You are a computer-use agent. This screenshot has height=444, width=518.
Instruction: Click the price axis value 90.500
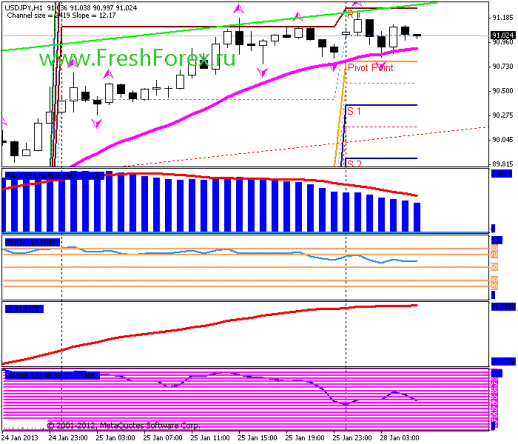tap(503, 91)
